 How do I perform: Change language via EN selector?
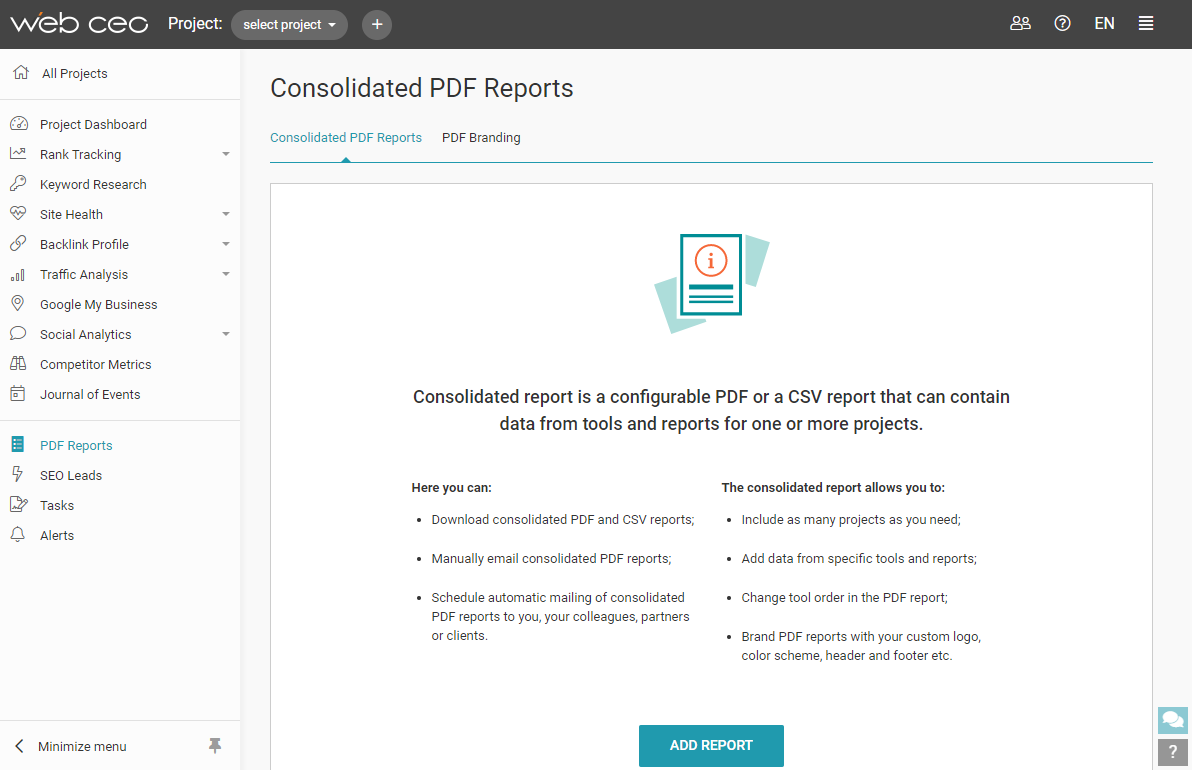click(x=1104, y=24)
